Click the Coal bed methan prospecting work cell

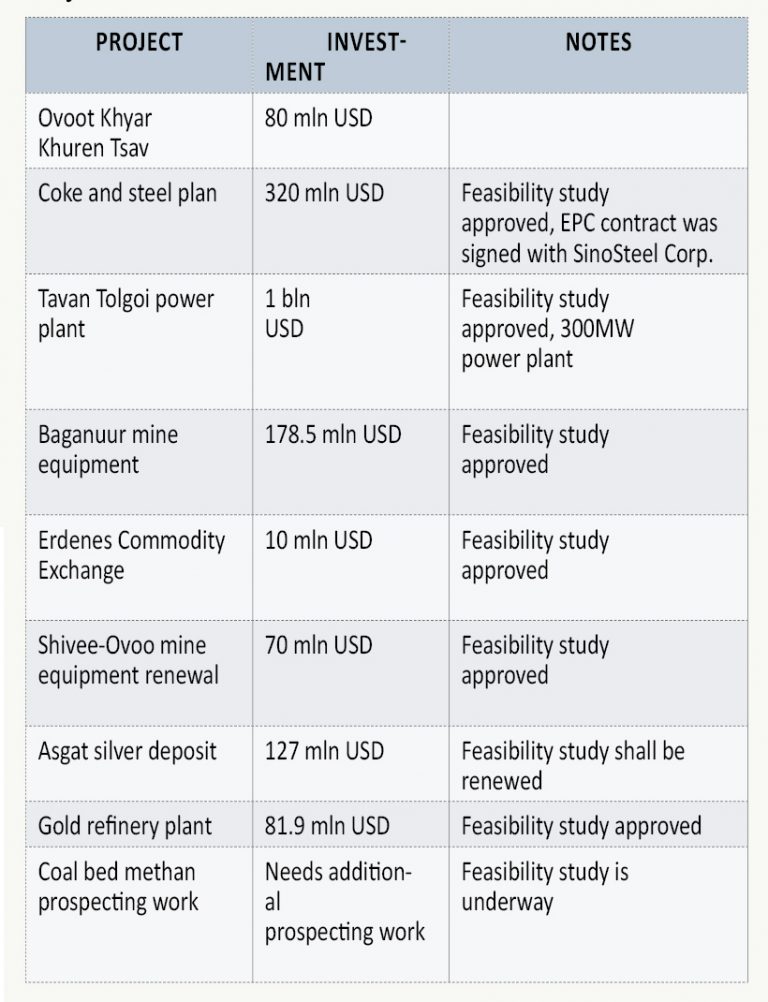pos(139,914)
